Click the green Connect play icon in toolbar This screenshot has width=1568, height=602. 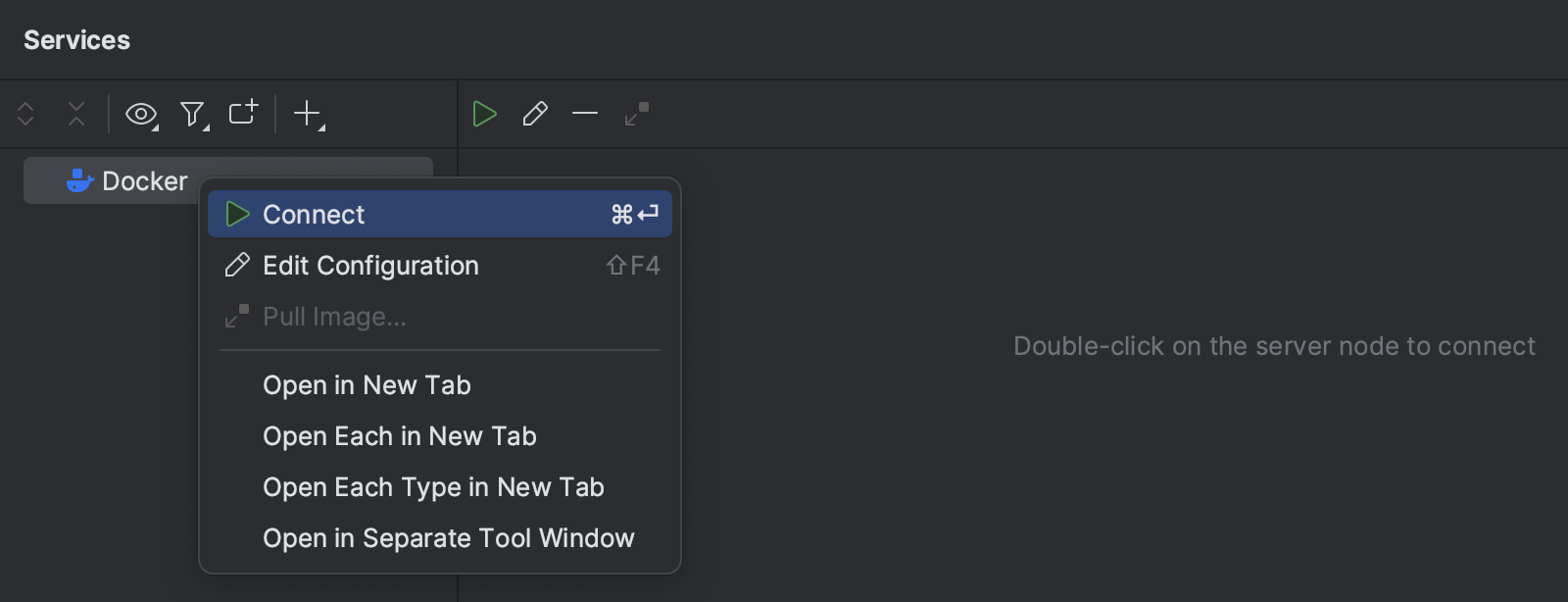485,114
